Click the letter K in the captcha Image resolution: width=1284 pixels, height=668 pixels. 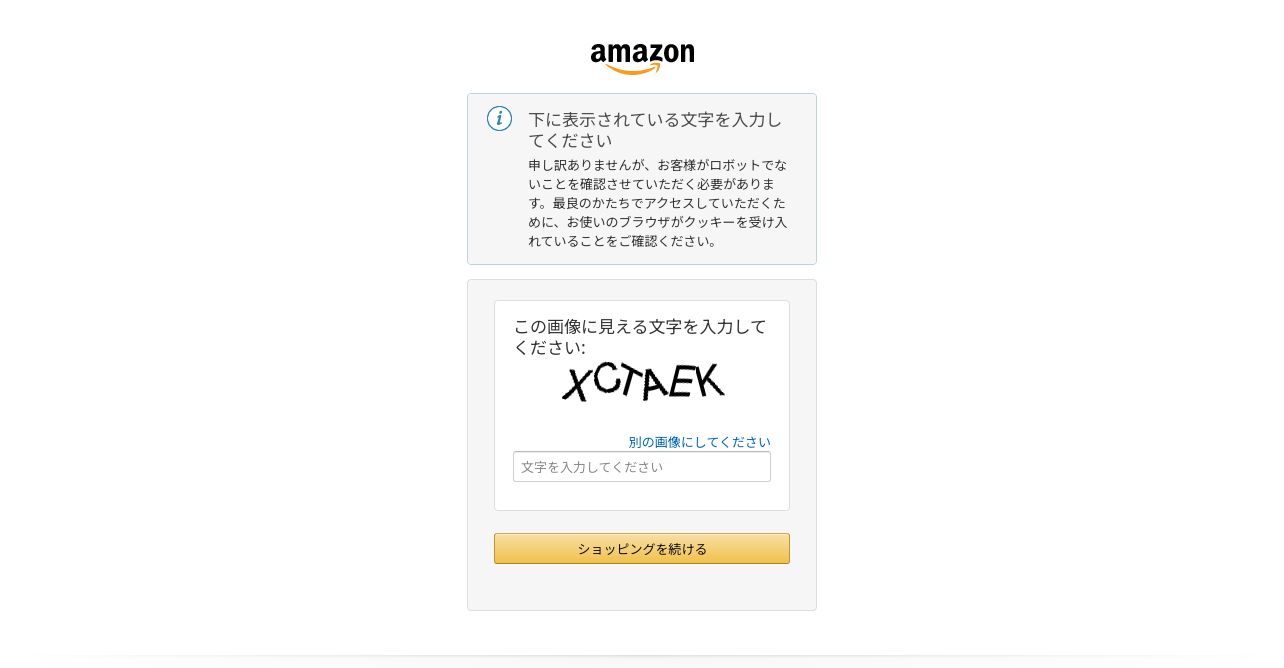tap(709, 380)
